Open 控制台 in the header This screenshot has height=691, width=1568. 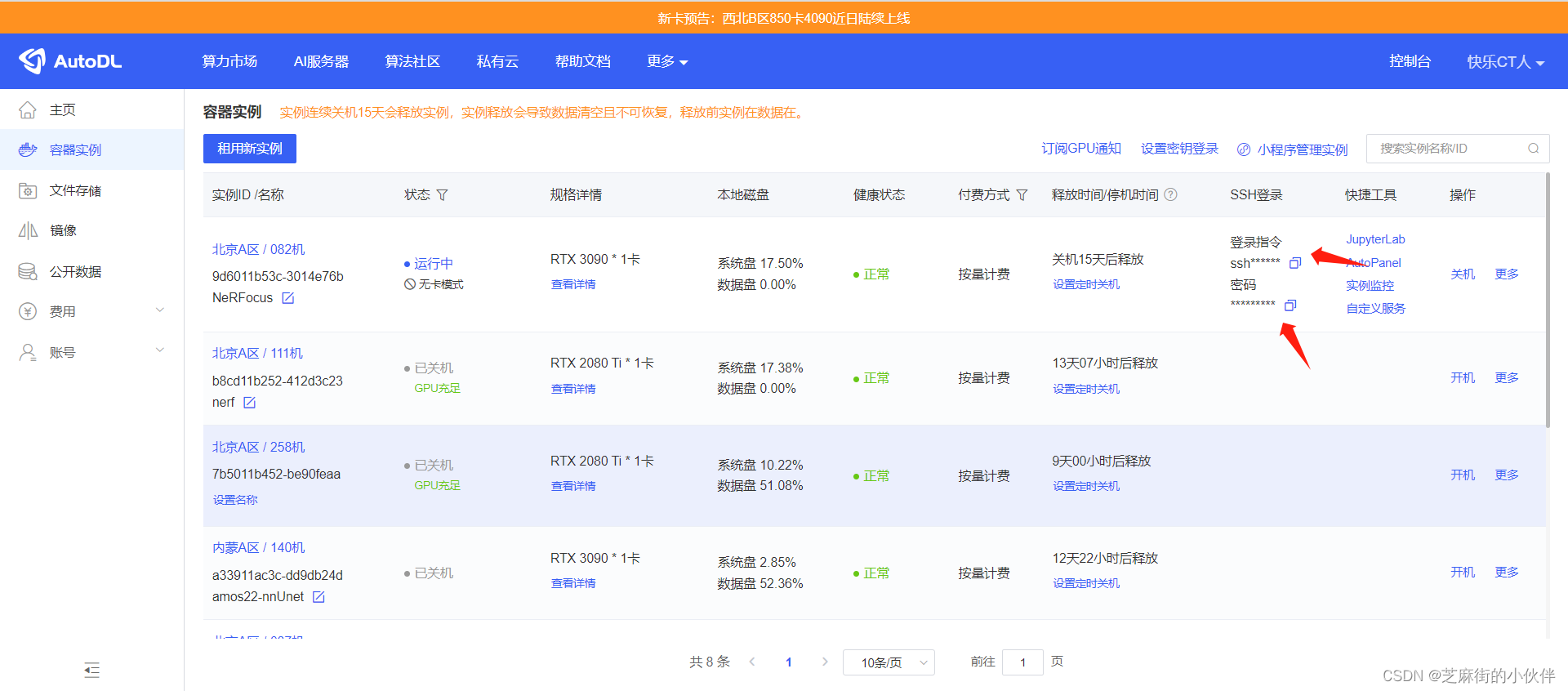pos(1410,61)
